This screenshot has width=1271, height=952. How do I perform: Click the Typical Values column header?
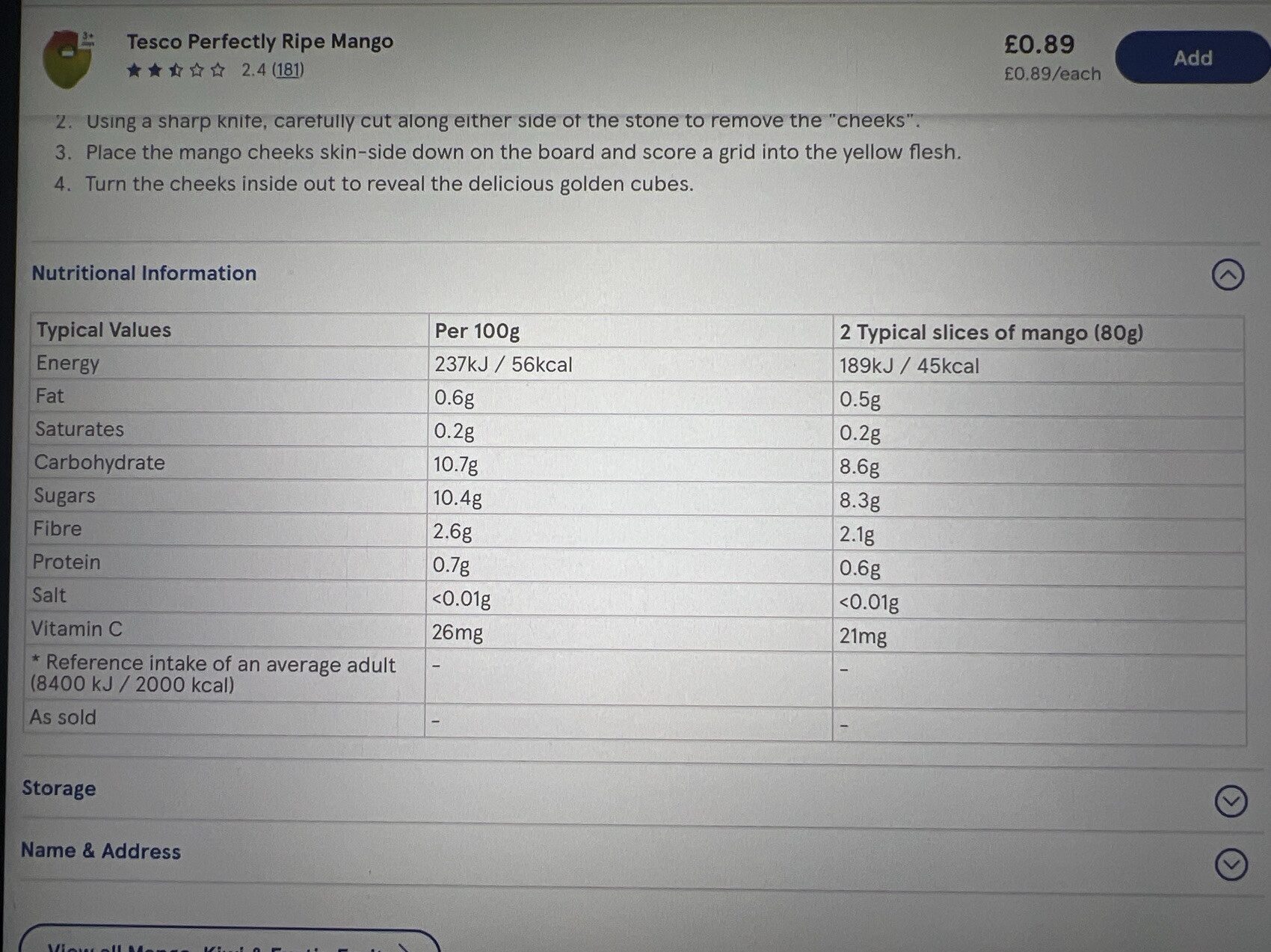104,330
